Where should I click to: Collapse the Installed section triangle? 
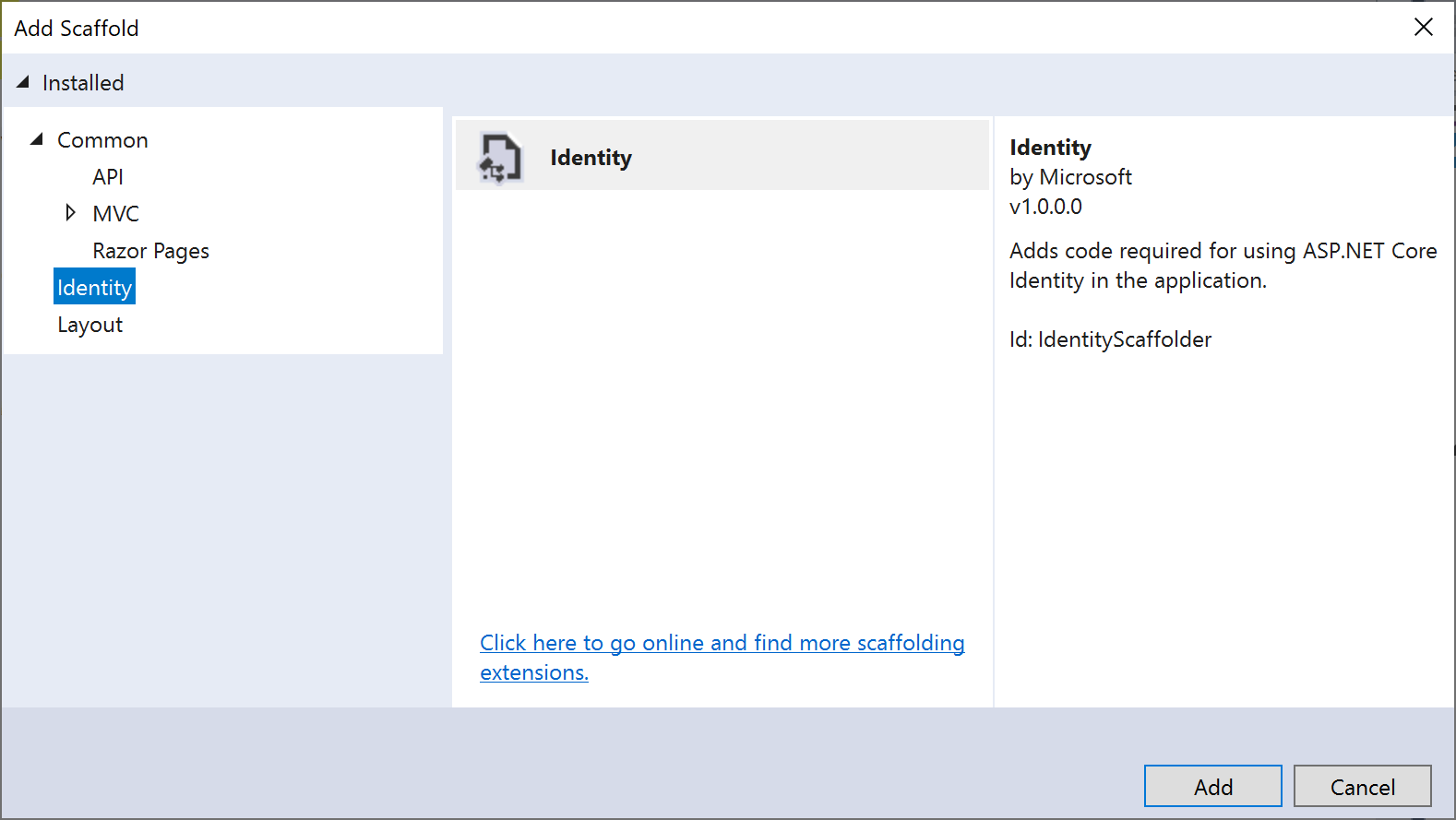point(23,82)
